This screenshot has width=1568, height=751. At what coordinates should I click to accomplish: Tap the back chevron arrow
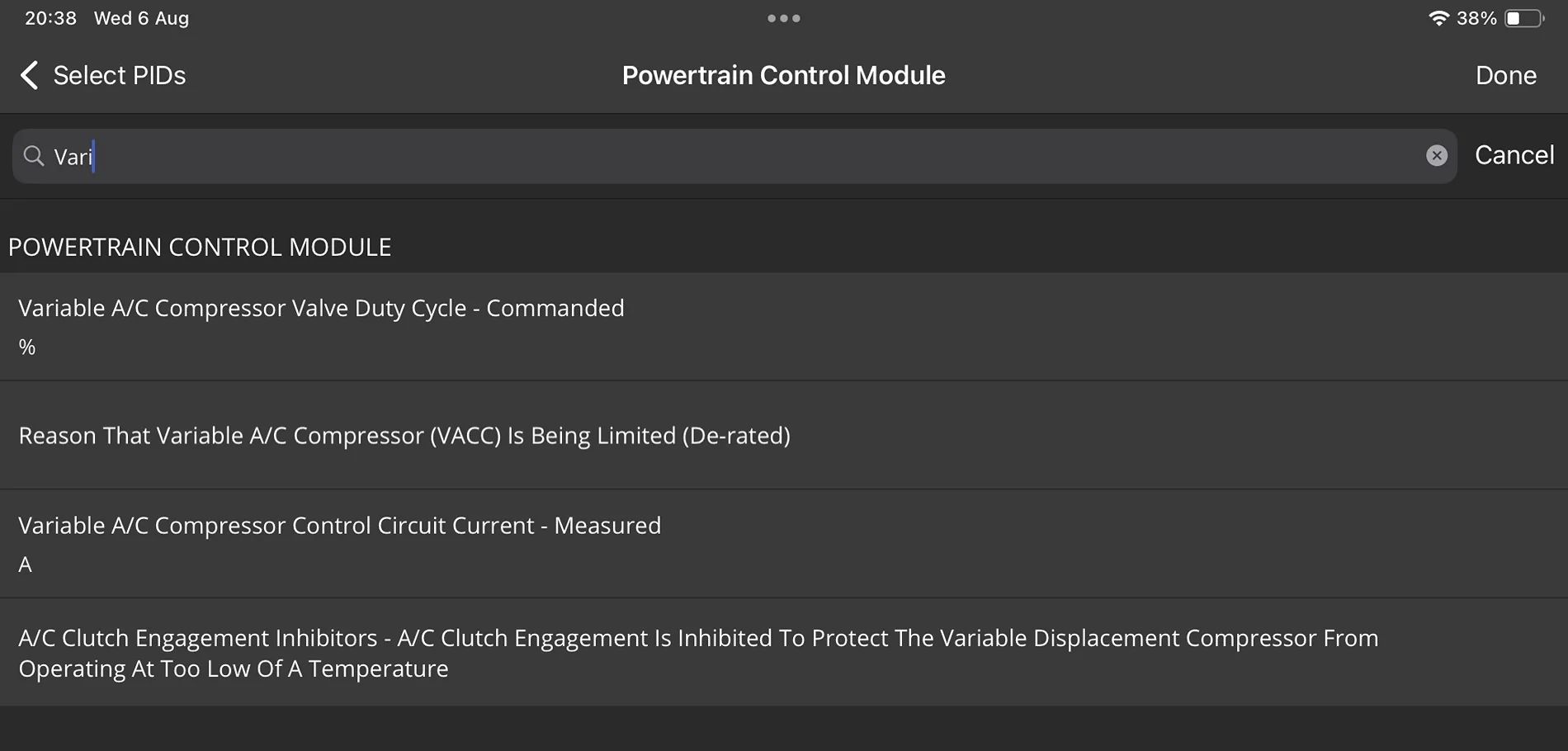click(x=30, y=75)
